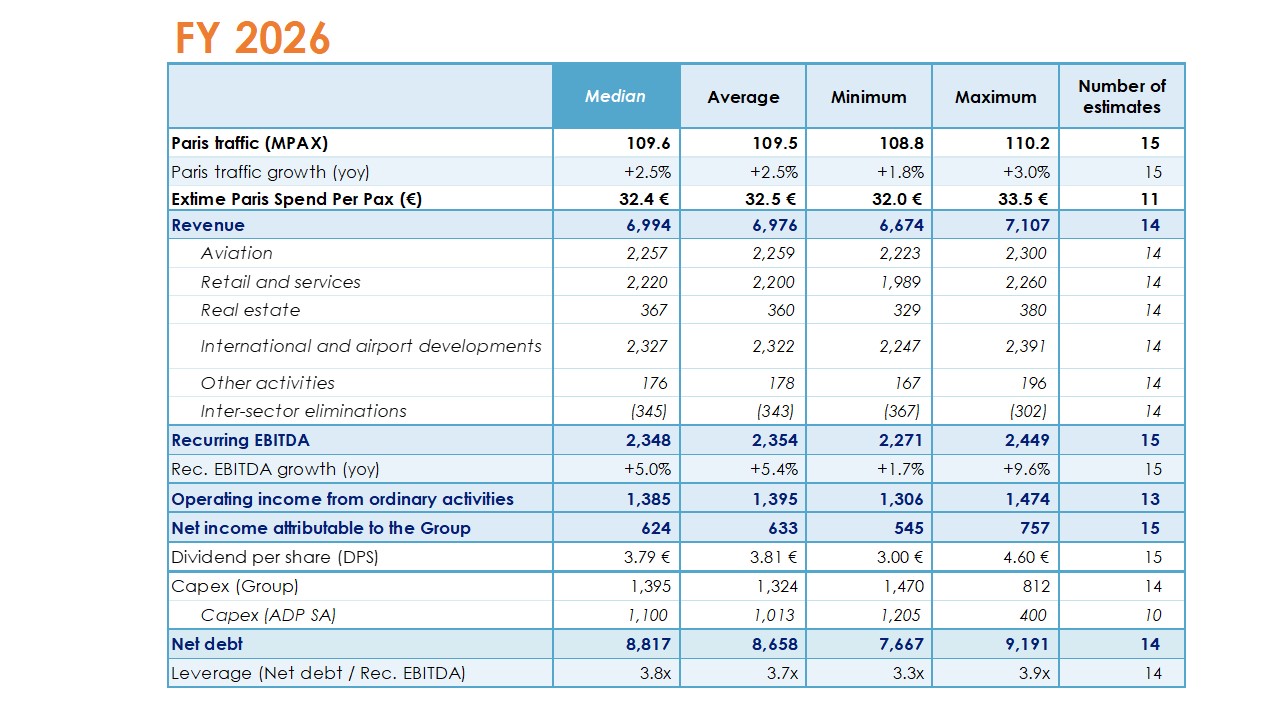Select the Aviation row label

tap(236, 253)
